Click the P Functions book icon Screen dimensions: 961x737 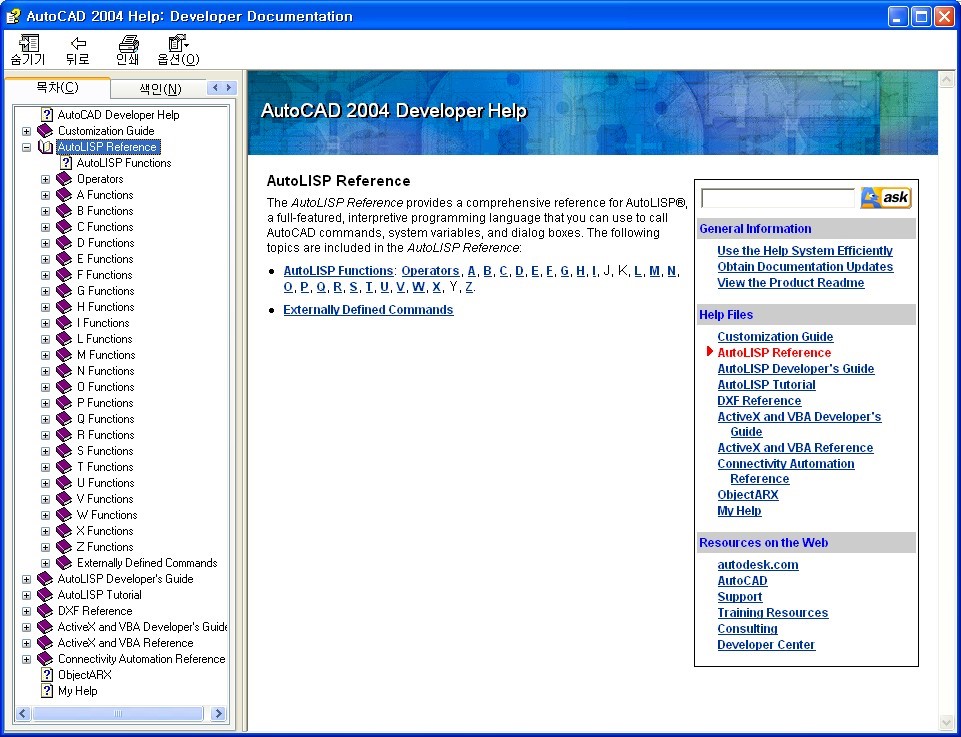click(x=64, y=403)
